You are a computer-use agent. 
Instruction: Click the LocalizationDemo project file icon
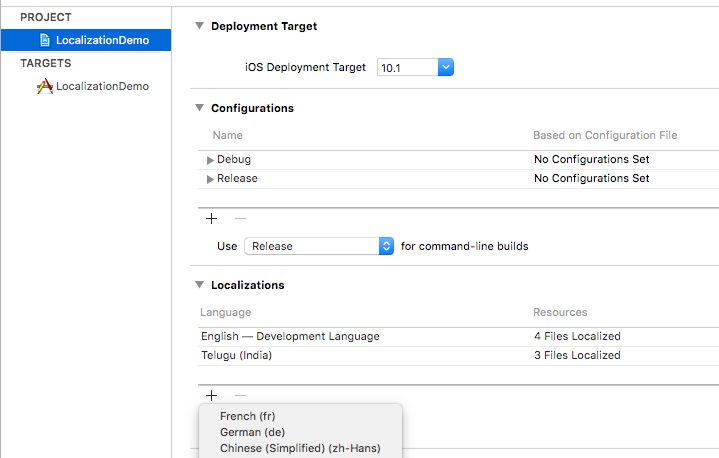coord(45,41)
